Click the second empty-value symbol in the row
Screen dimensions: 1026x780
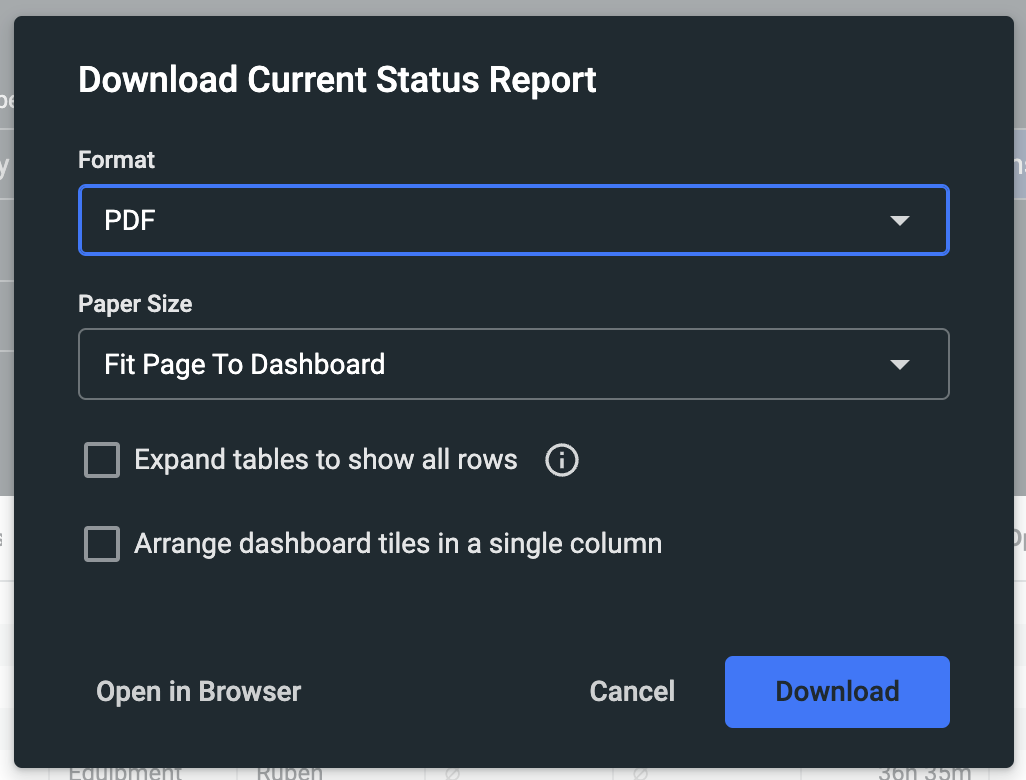pyautogui.click(x=640, y=774)
